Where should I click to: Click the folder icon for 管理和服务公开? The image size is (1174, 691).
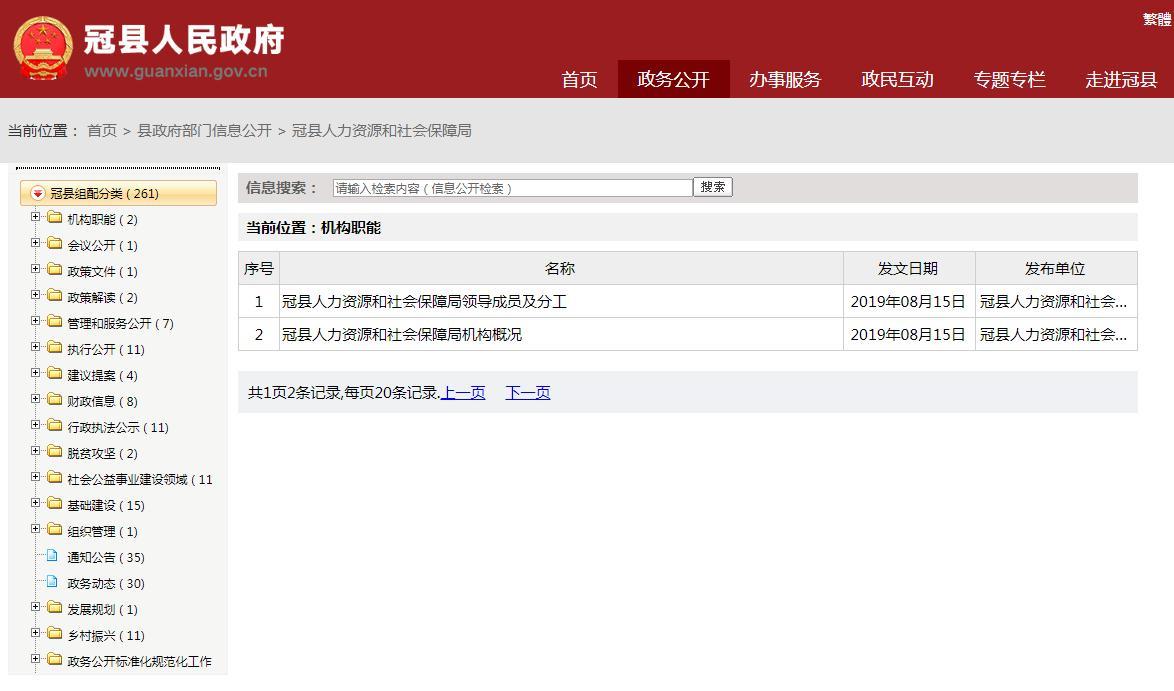coord(55,322)
